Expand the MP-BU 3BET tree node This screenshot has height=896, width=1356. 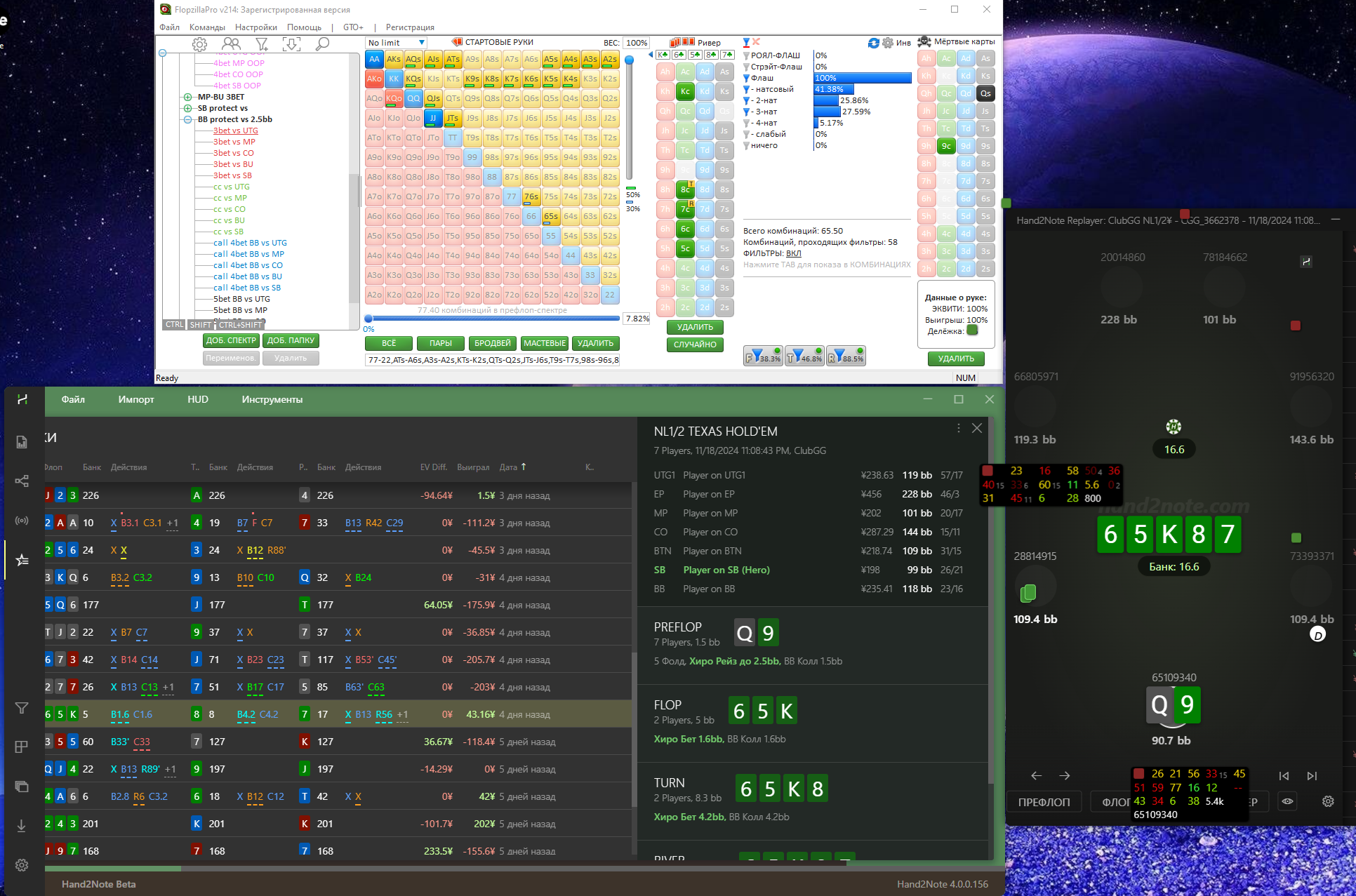coord(187,97)
